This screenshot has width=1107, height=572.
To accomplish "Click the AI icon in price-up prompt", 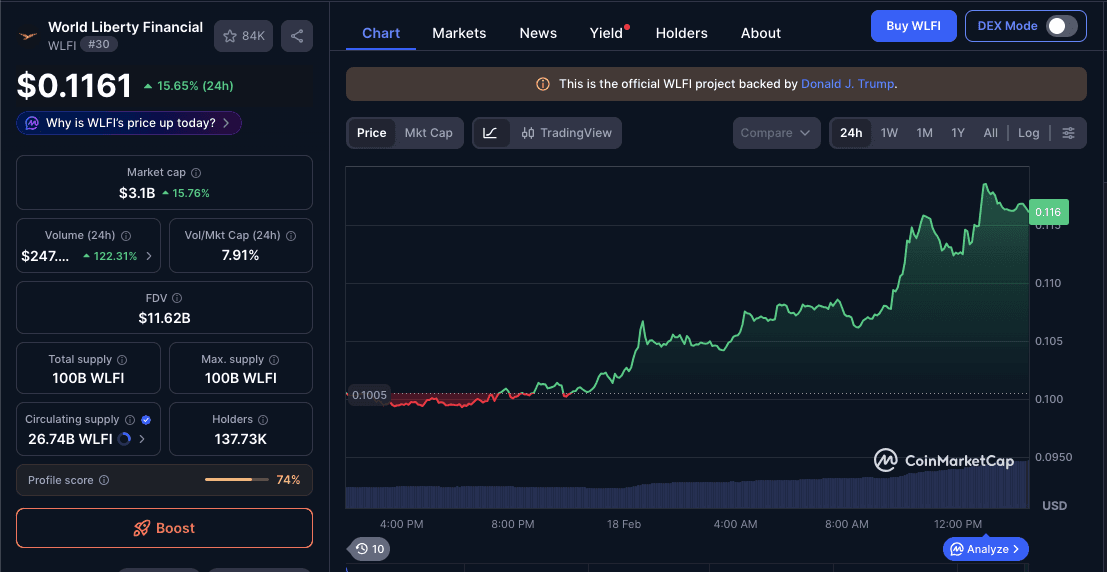I will point(32,123).
